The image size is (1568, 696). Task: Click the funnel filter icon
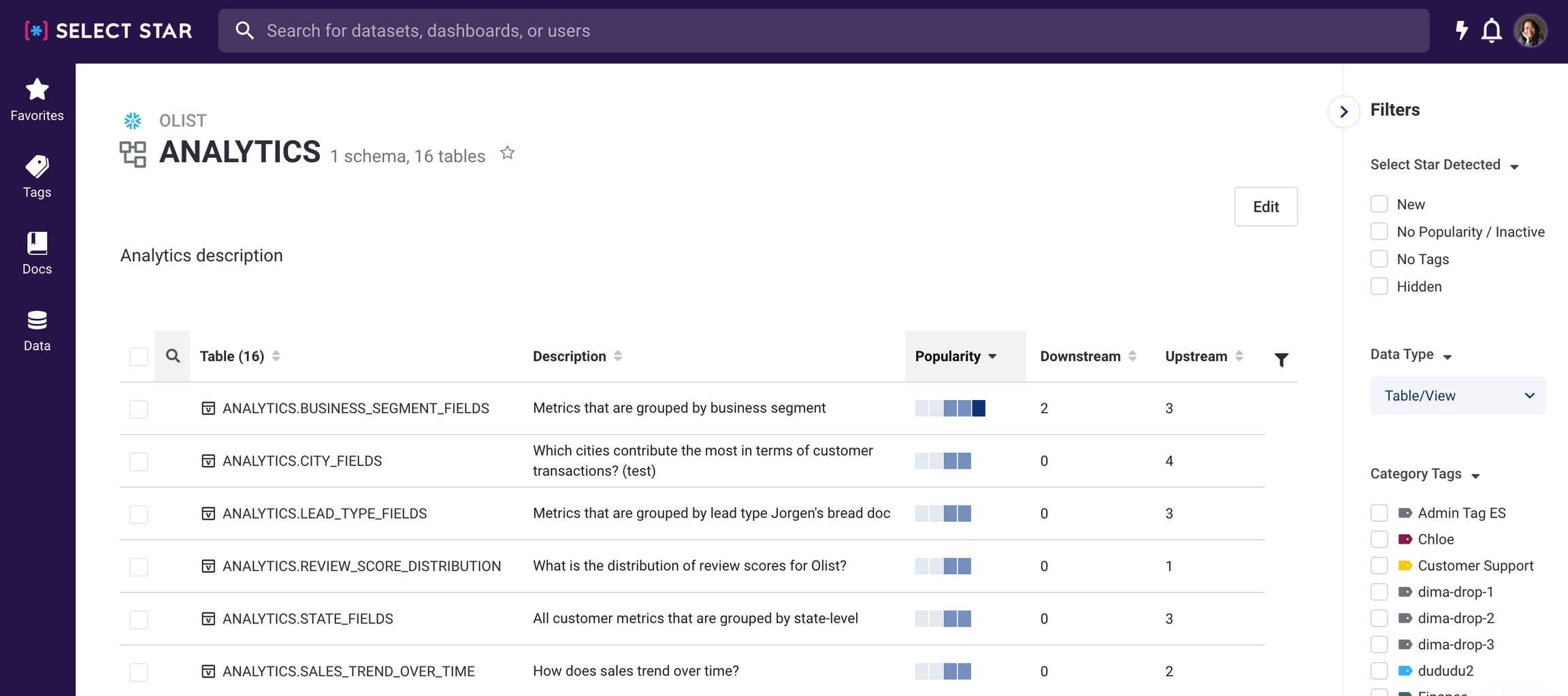pyautogui.click(x=1281, y=359)
